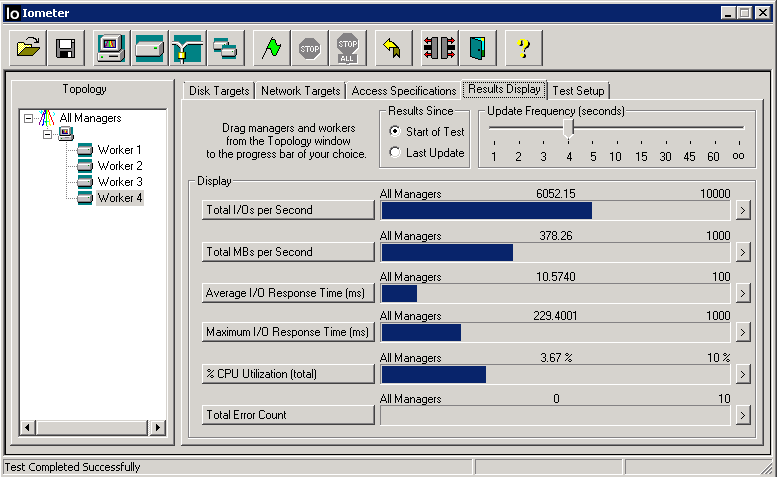This screenshot has width=777, height=477.
Task: Switch to the Network Targets tab
Action: coord(300,91)
